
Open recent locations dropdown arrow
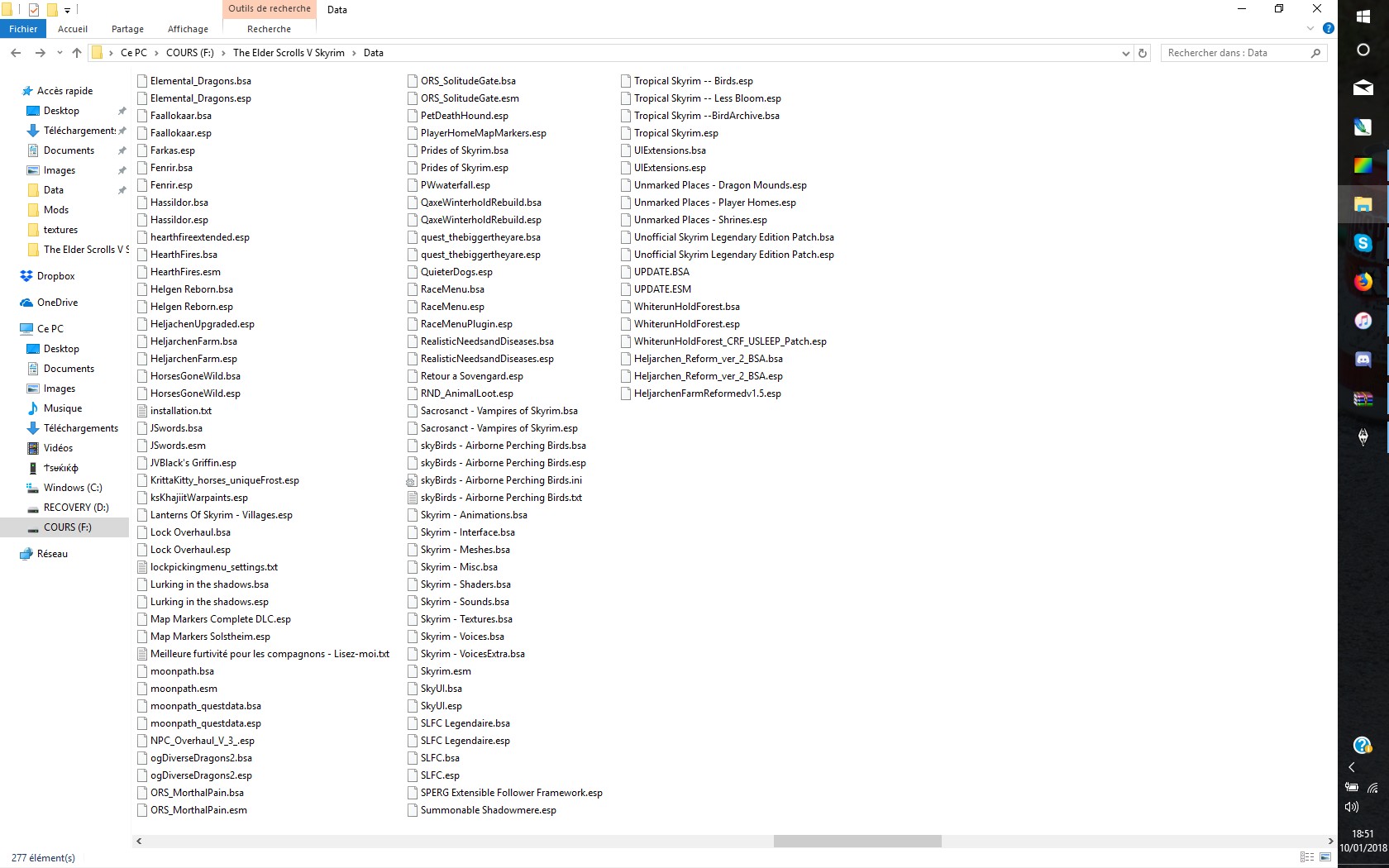[60, 53]
